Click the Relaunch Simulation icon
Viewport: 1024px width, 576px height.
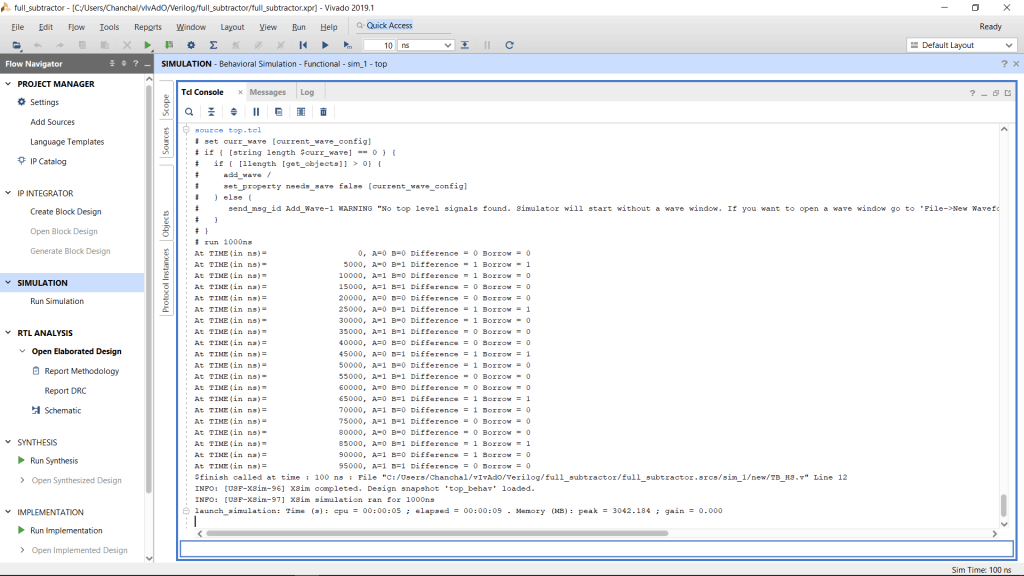(509, 45)
